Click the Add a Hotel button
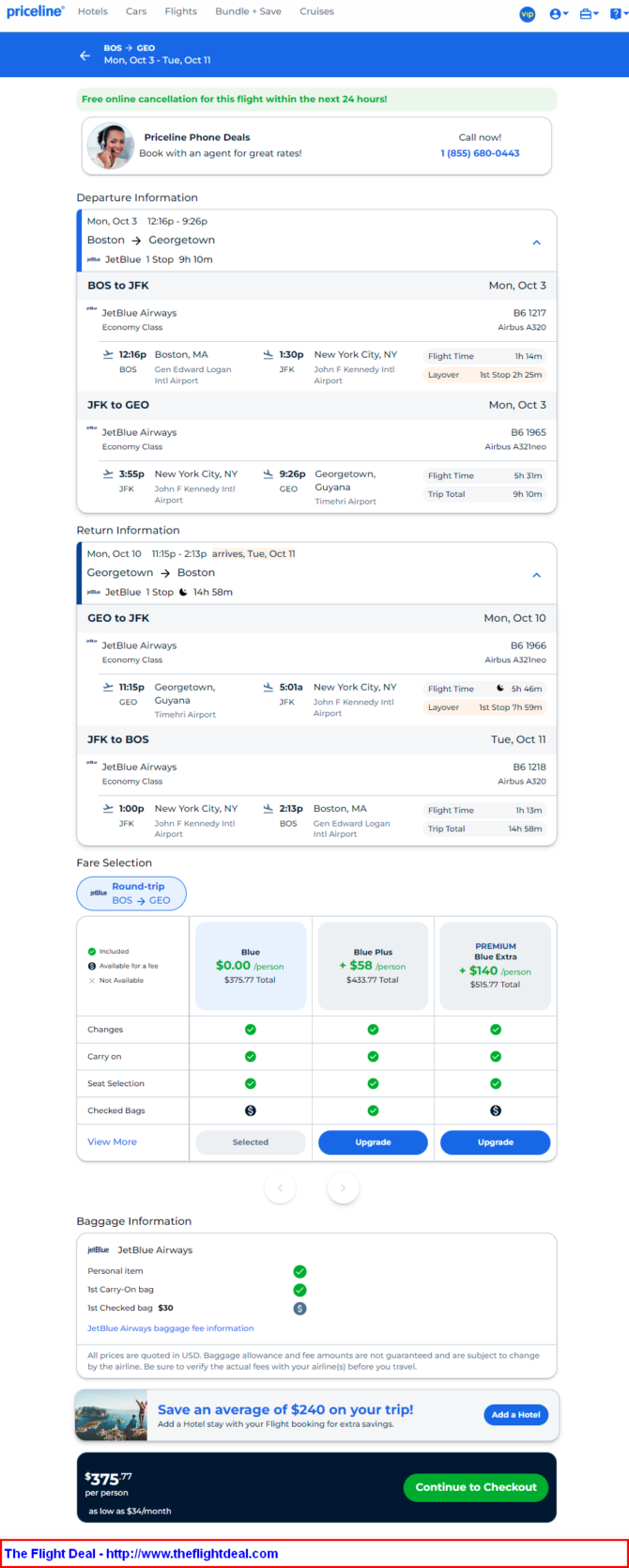Image resolution: width=629 pixels, height=1568 pixels. click(516, 1415)
